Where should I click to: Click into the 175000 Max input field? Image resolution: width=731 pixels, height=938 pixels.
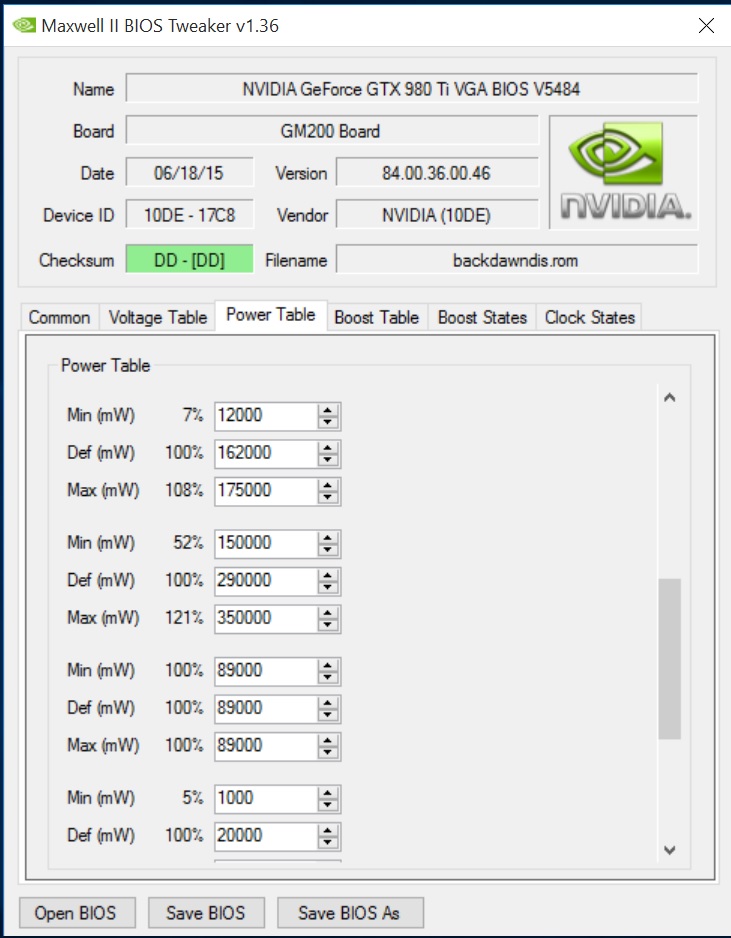coord(266,491)
